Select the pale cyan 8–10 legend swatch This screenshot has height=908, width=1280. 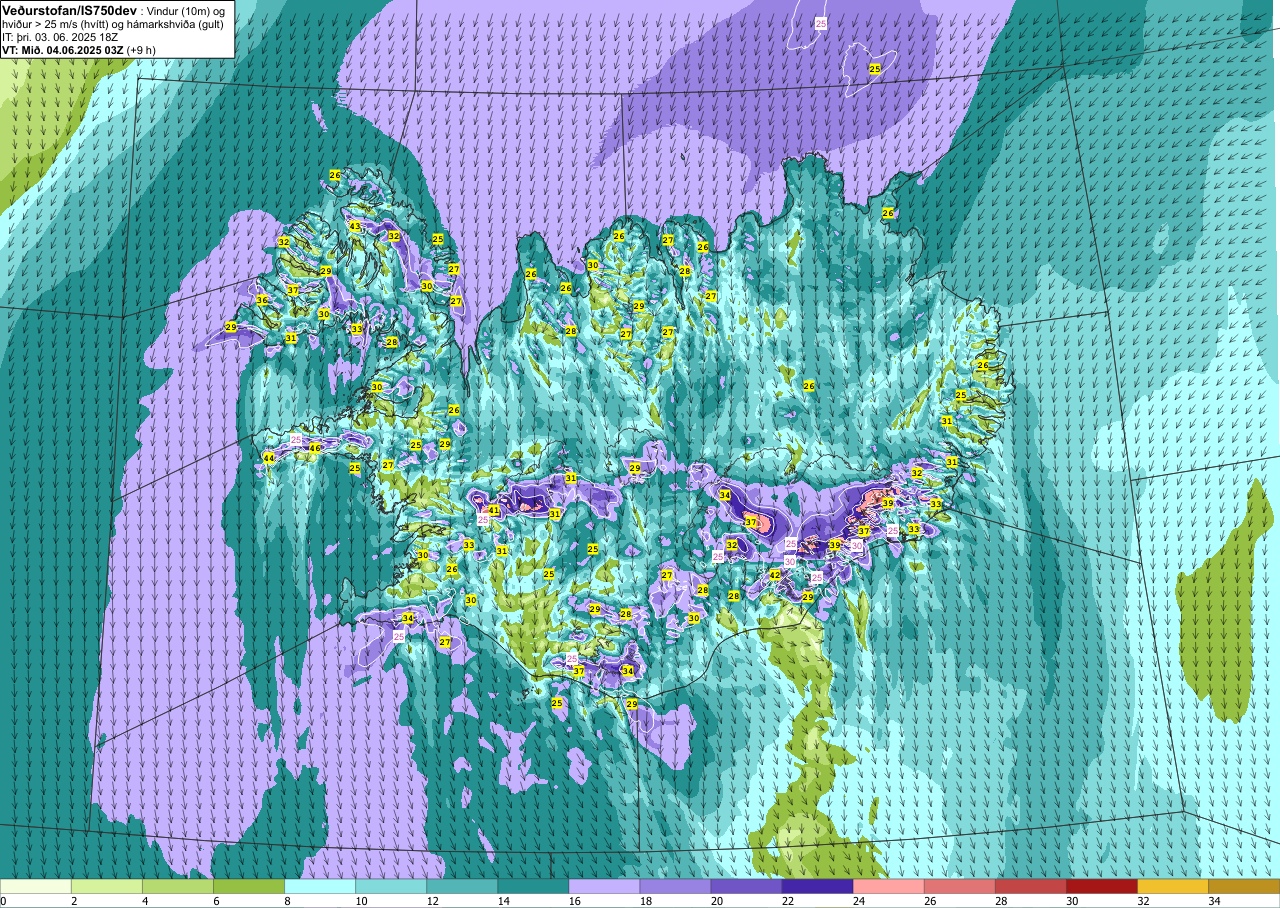(x=320, y=886)
